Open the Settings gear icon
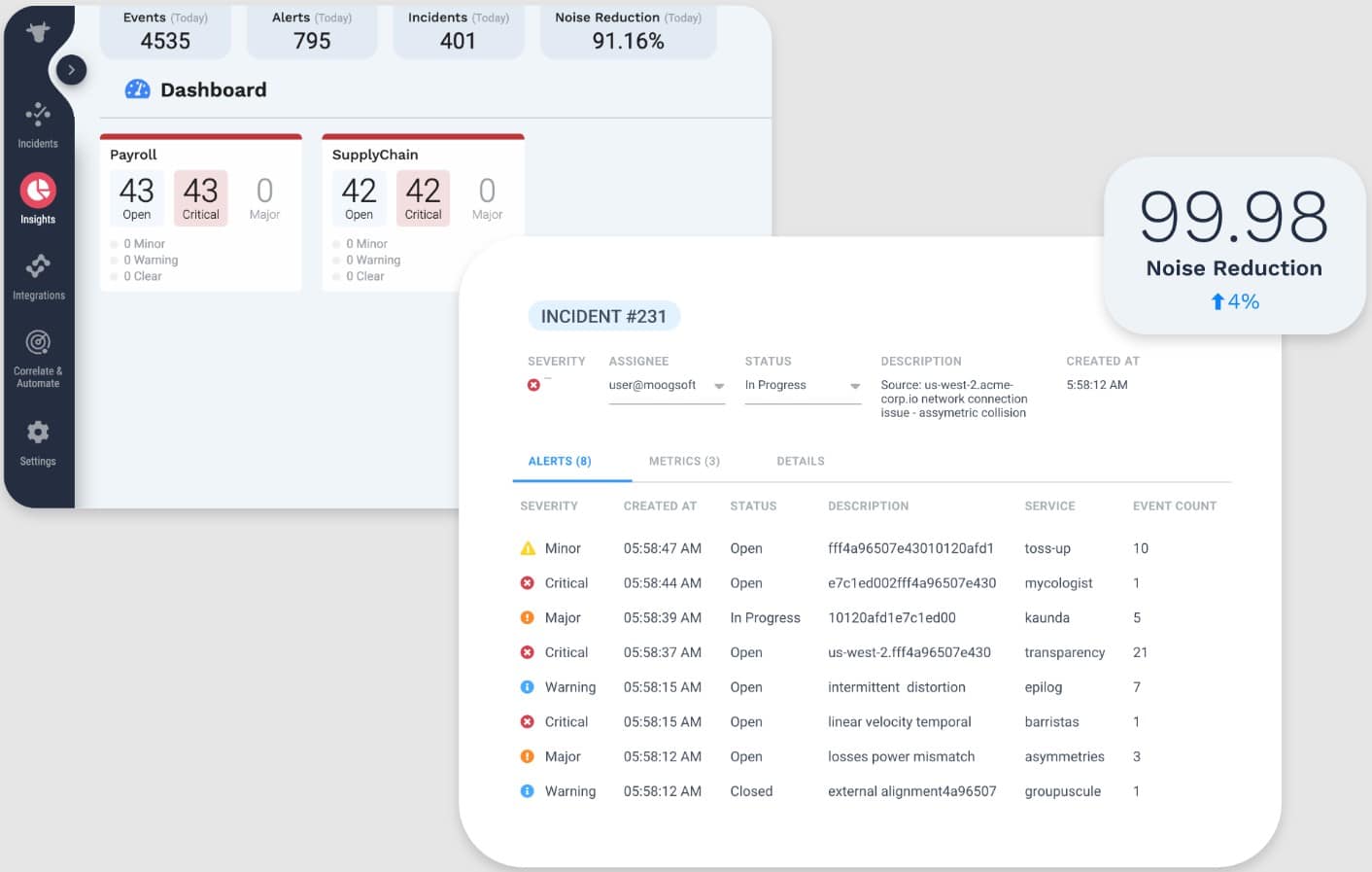The height and width of the screenshot is (872, 1372). pos(38,433)
